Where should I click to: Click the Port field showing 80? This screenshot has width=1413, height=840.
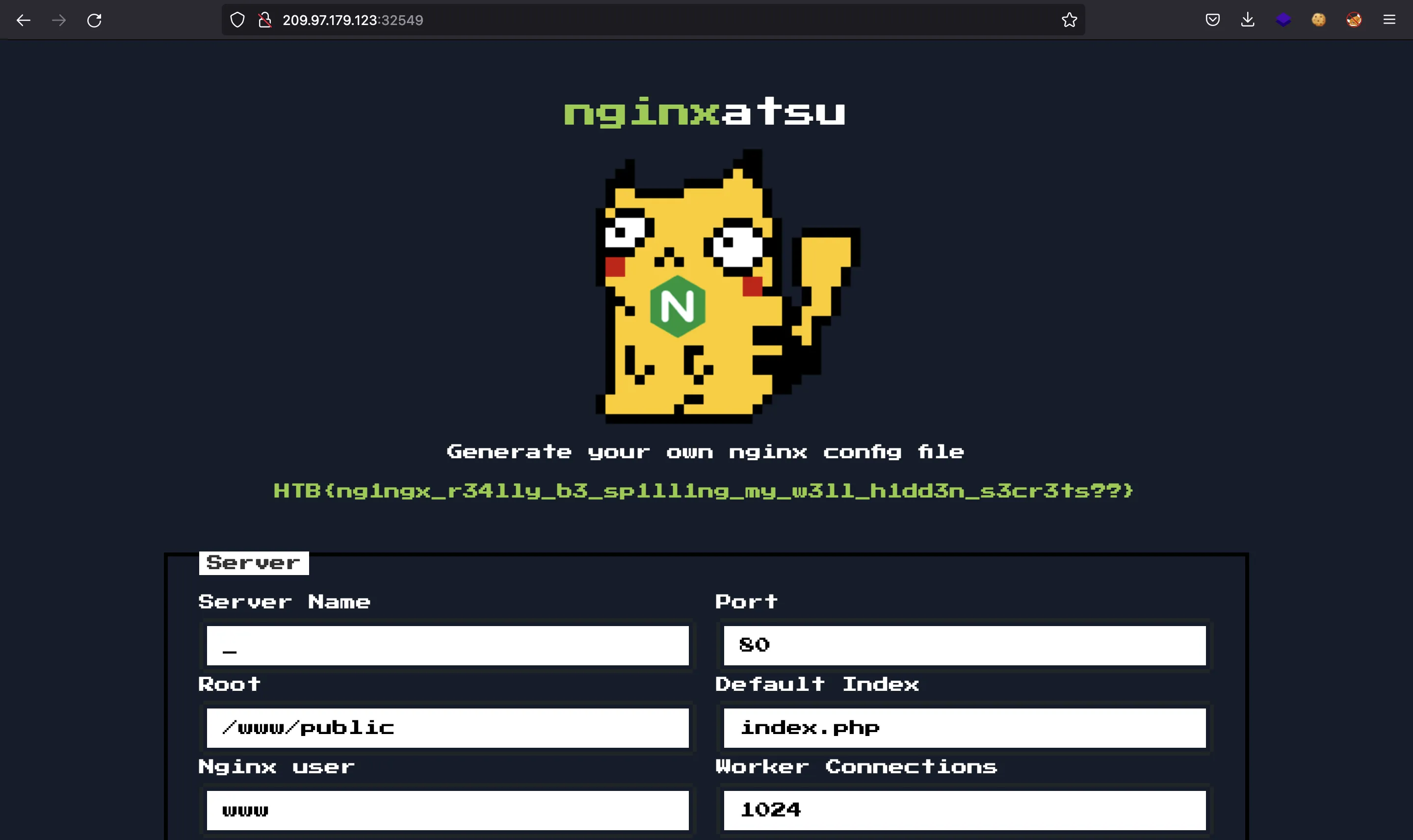click(x=964, y=645)
